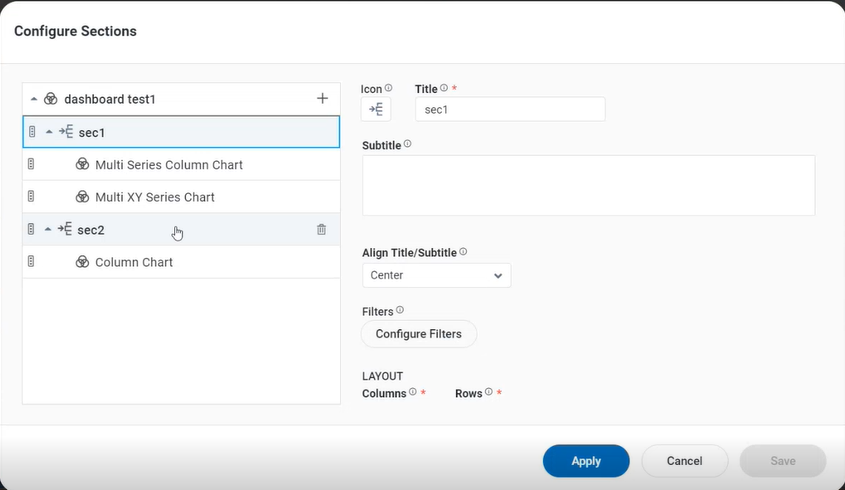This screenshot has height=490, width=845.
Task: Click into the Title input field
Action: click(x=509, y=110)
